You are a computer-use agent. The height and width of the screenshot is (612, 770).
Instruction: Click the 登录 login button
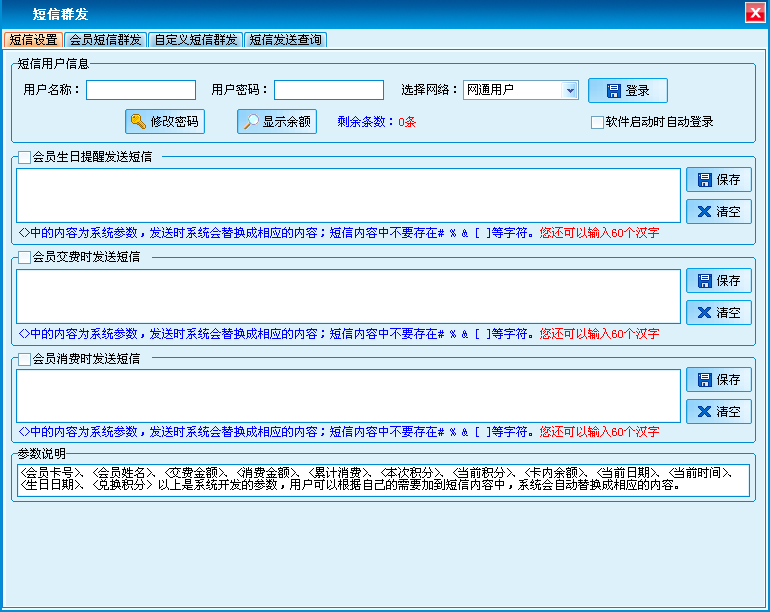tap(627, 91)
